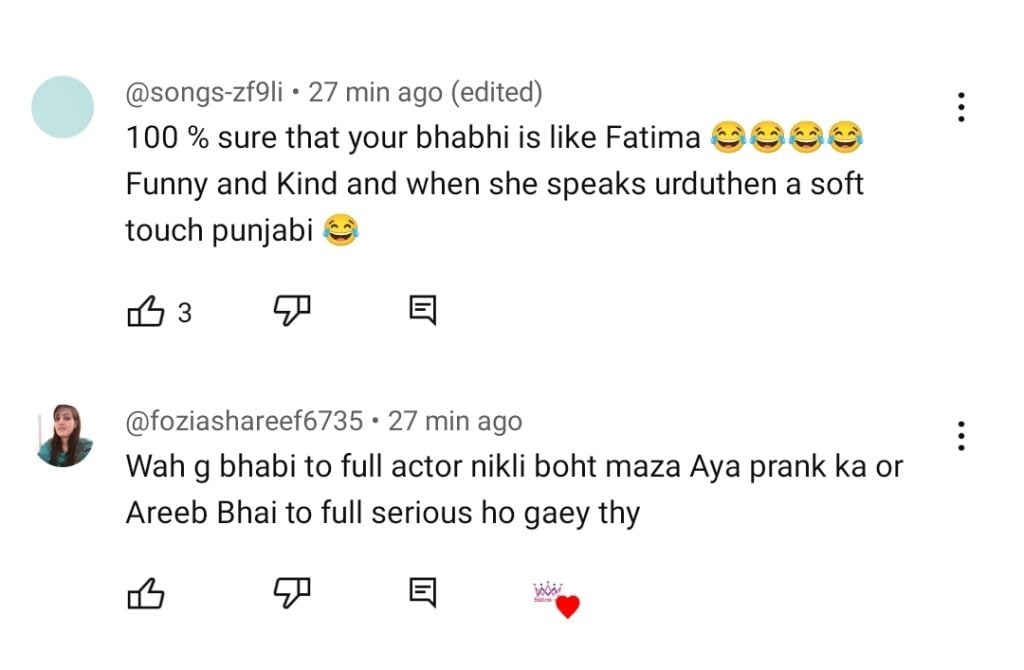Click the timestamp beside @foziashareef6735
The height and width of the screenshot is (670, 1024).
coord(455,421)
